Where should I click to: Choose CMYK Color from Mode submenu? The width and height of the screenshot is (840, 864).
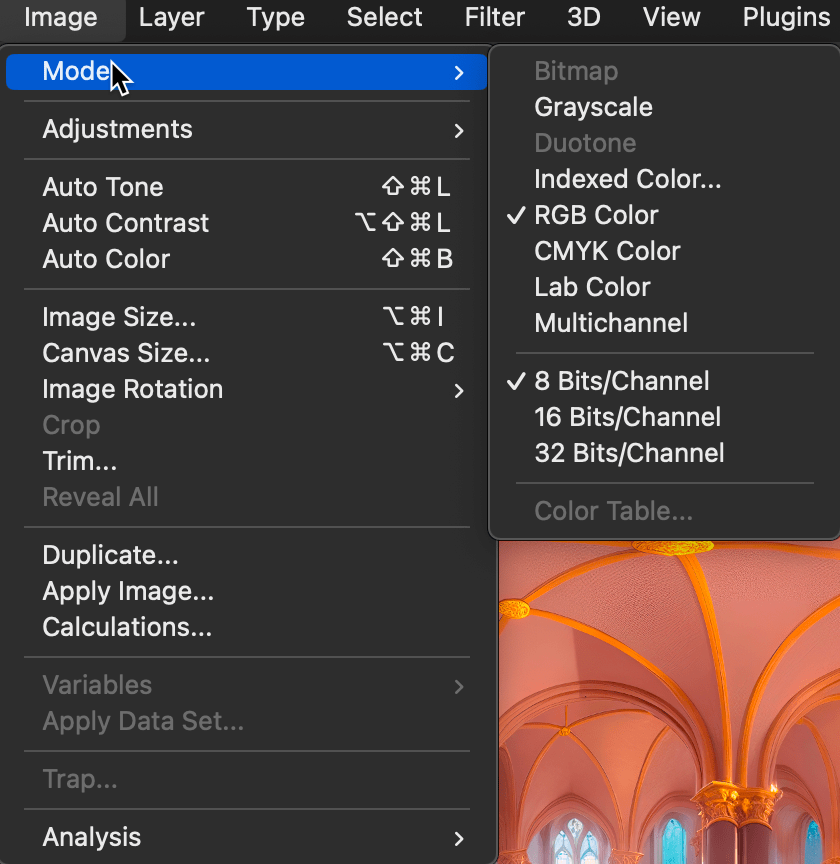point(607,251)
